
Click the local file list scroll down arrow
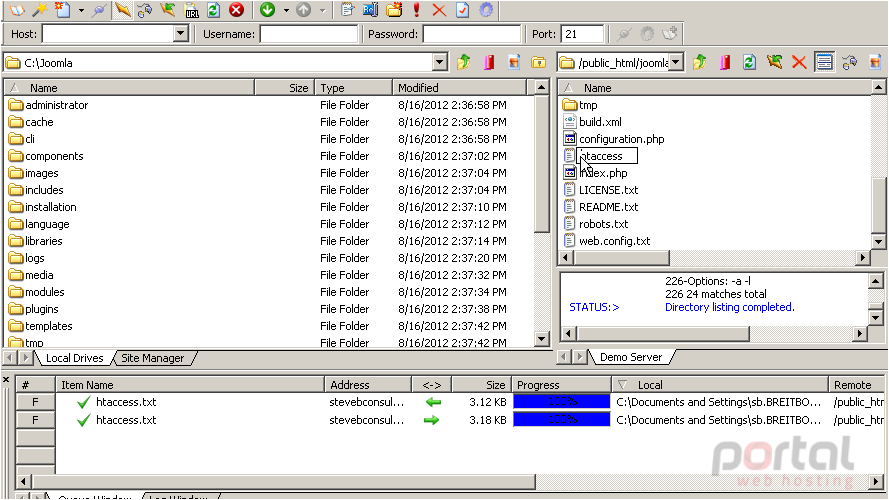point(541,339)
